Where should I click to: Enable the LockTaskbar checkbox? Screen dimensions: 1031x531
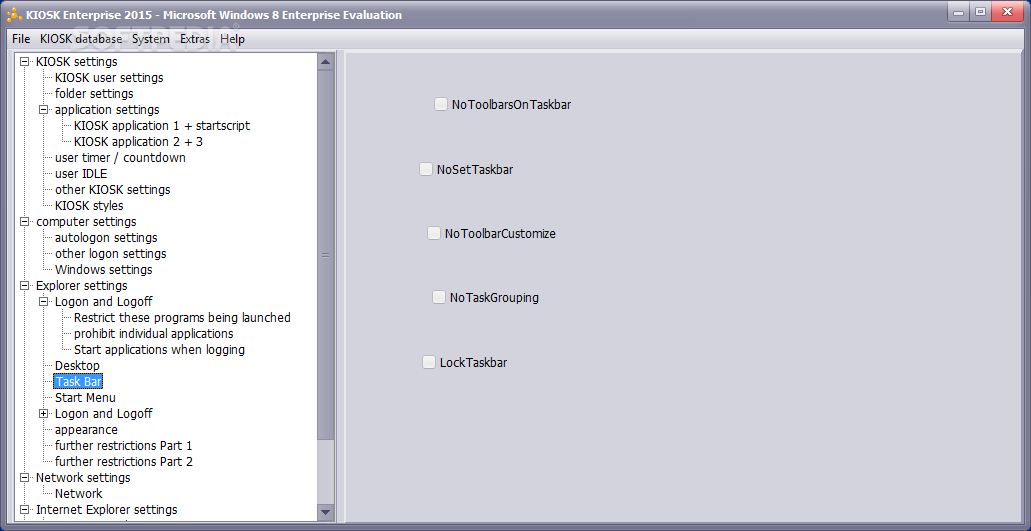[x=429, y=362]
